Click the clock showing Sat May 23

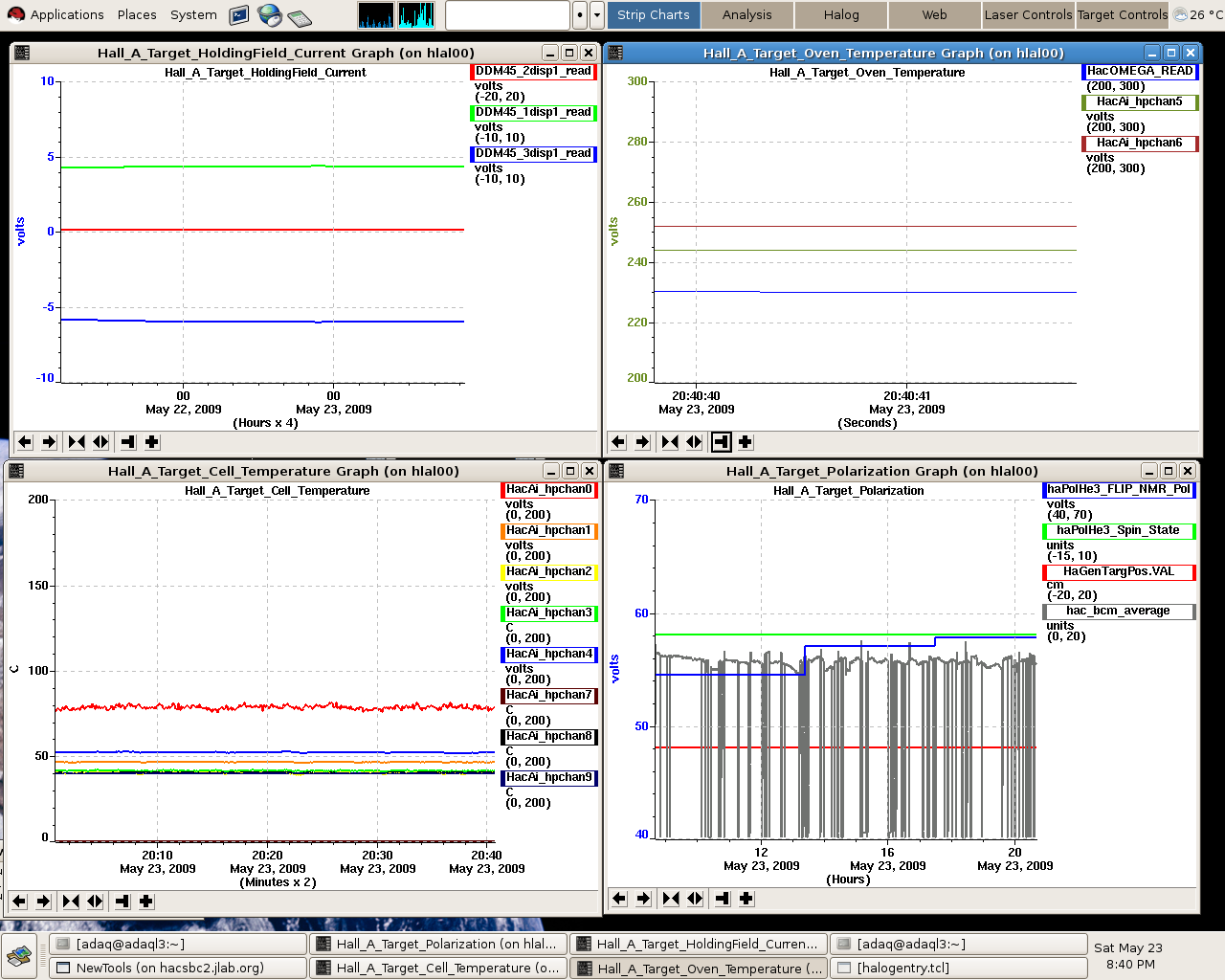pos(1128,956)
